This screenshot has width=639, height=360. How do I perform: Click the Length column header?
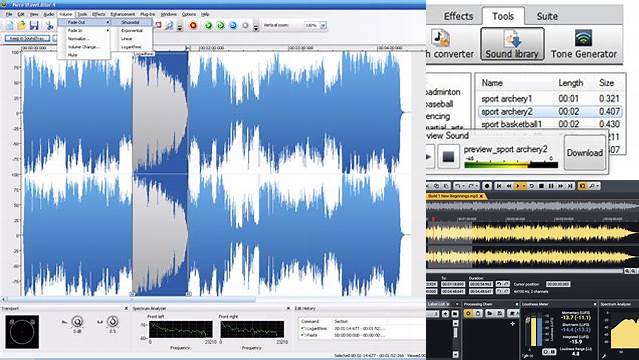click(x=571, y=83)
